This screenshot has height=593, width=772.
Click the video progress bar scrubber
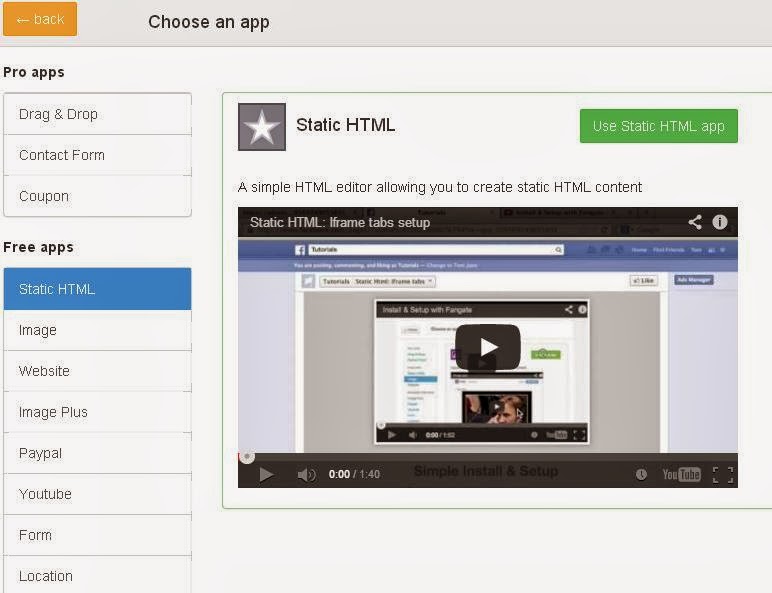click(247, 457)
